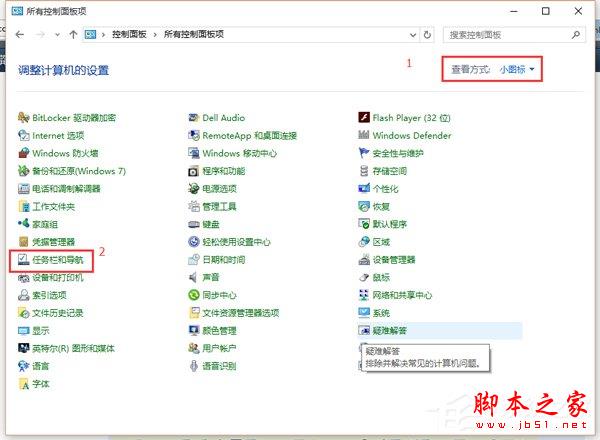Click 所有控制面板项 breadcrumb segment
The width and height of the screenshot is (600, 440).
click(194, 34)
